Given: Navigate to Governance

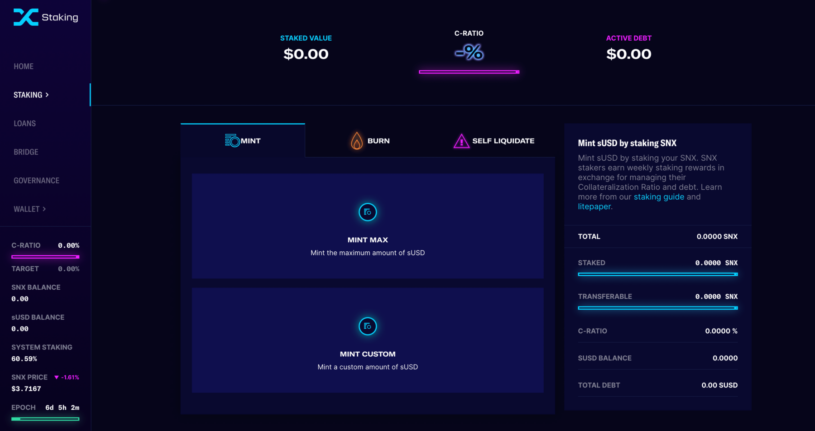Looking at the screenshot, I should point(36,180).
